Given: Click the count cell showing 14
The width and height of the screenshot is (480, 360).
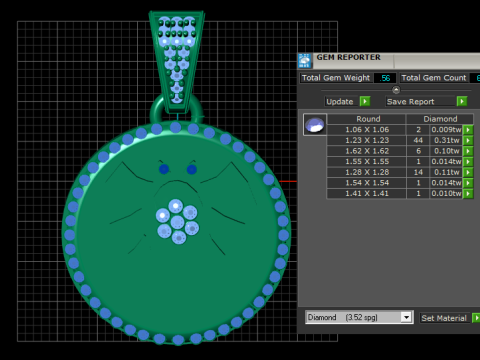Looking at the screenshot, I should tap(418, 172).
